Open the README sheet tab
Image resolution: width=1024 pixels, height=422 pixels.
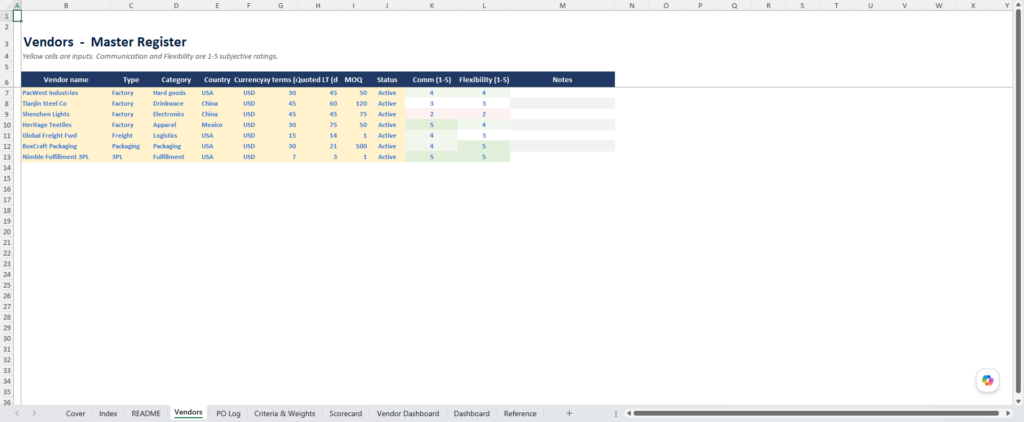tap(146, 414)
